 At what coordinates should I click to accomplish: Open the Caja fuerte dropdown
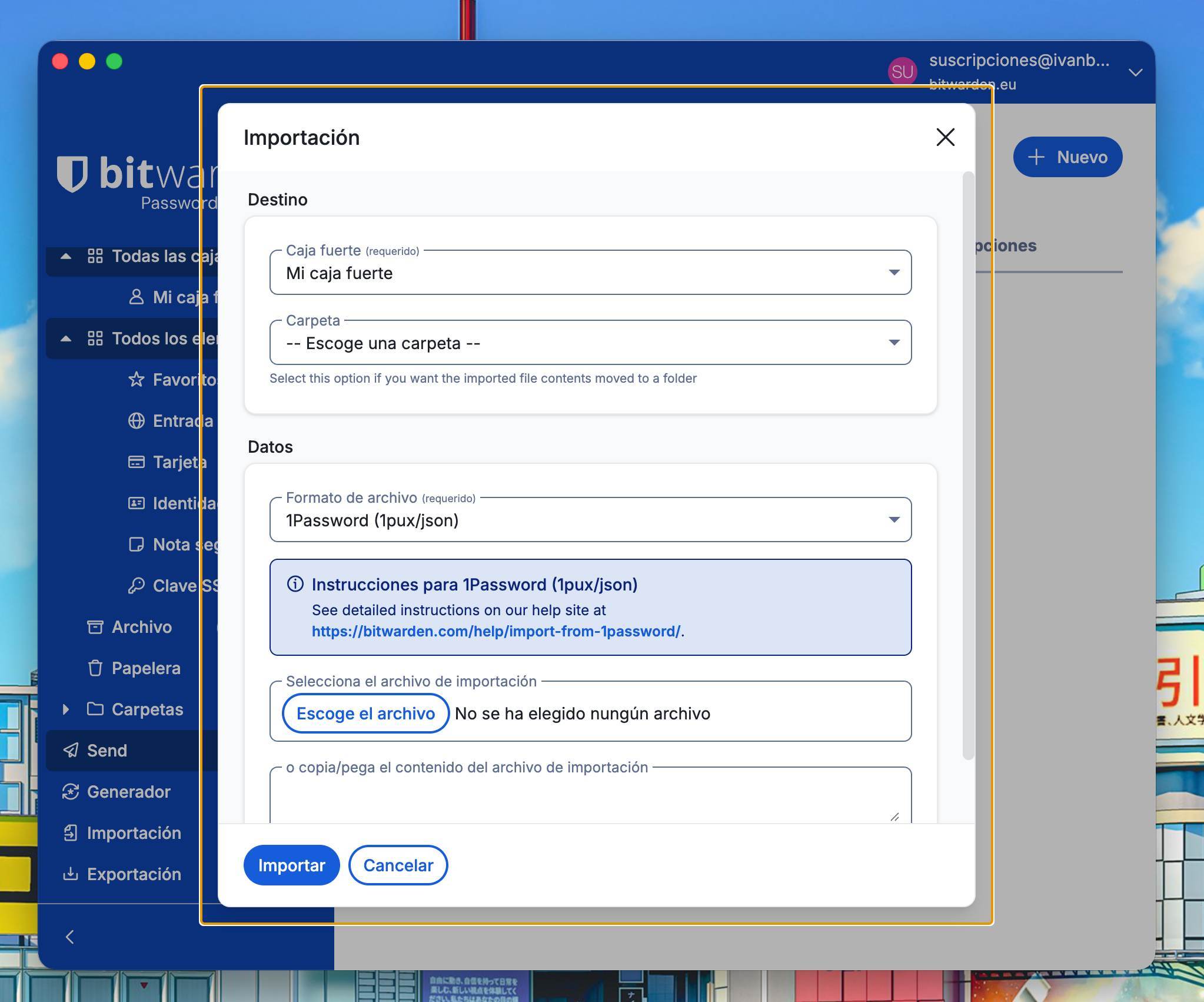(590, 273)
